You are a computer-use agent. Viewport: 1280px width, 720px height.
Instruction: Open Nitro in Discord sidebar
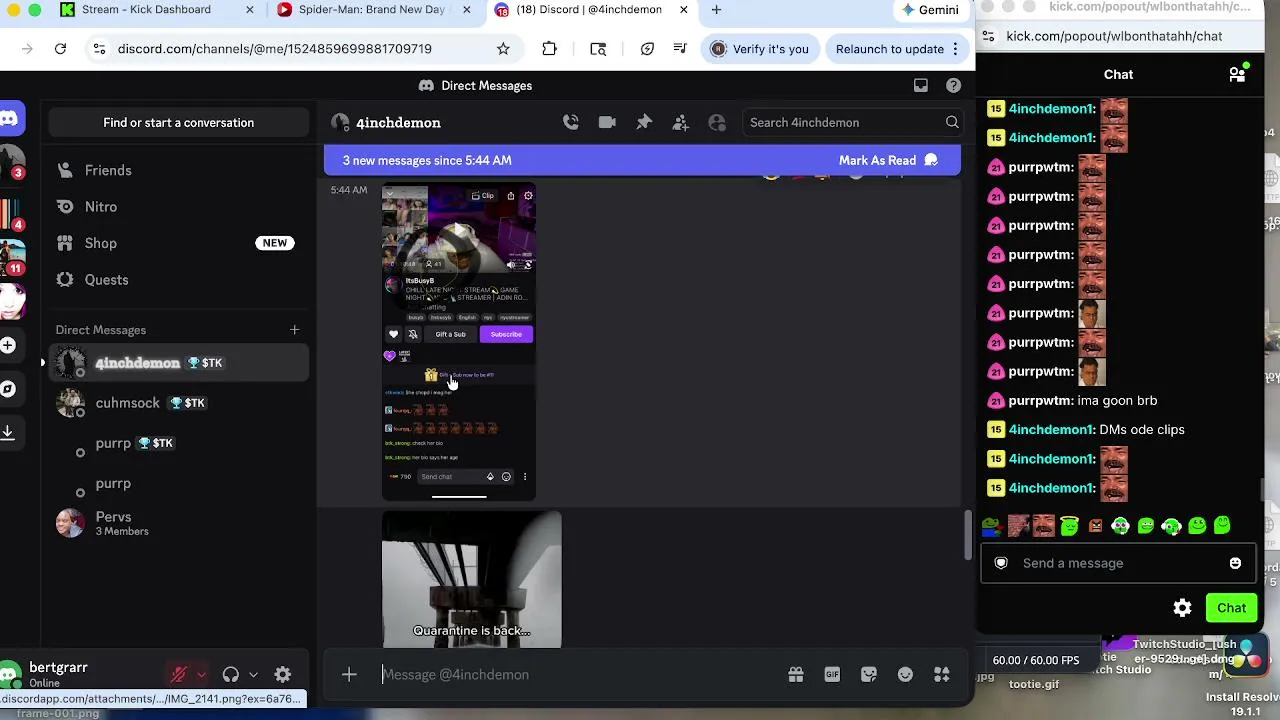pyautogui.click(x=178, y=207)
